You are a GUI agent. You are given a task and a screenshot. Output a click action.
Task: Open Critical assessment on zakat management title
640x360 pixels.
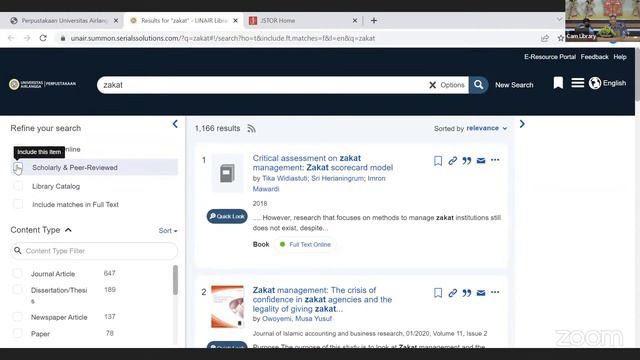(x=322, y=163)
